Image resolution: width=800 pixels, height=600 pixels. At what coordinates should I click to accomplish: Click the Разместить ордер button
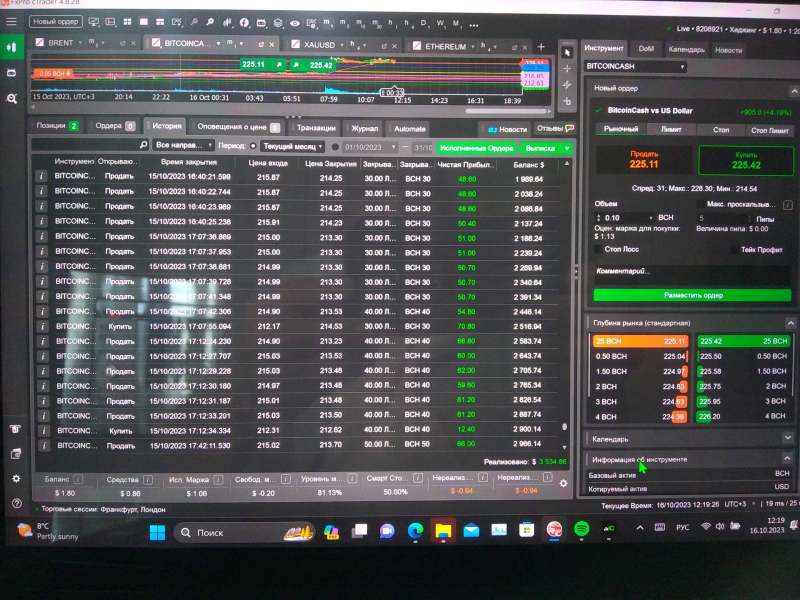(x=692, y=295)
